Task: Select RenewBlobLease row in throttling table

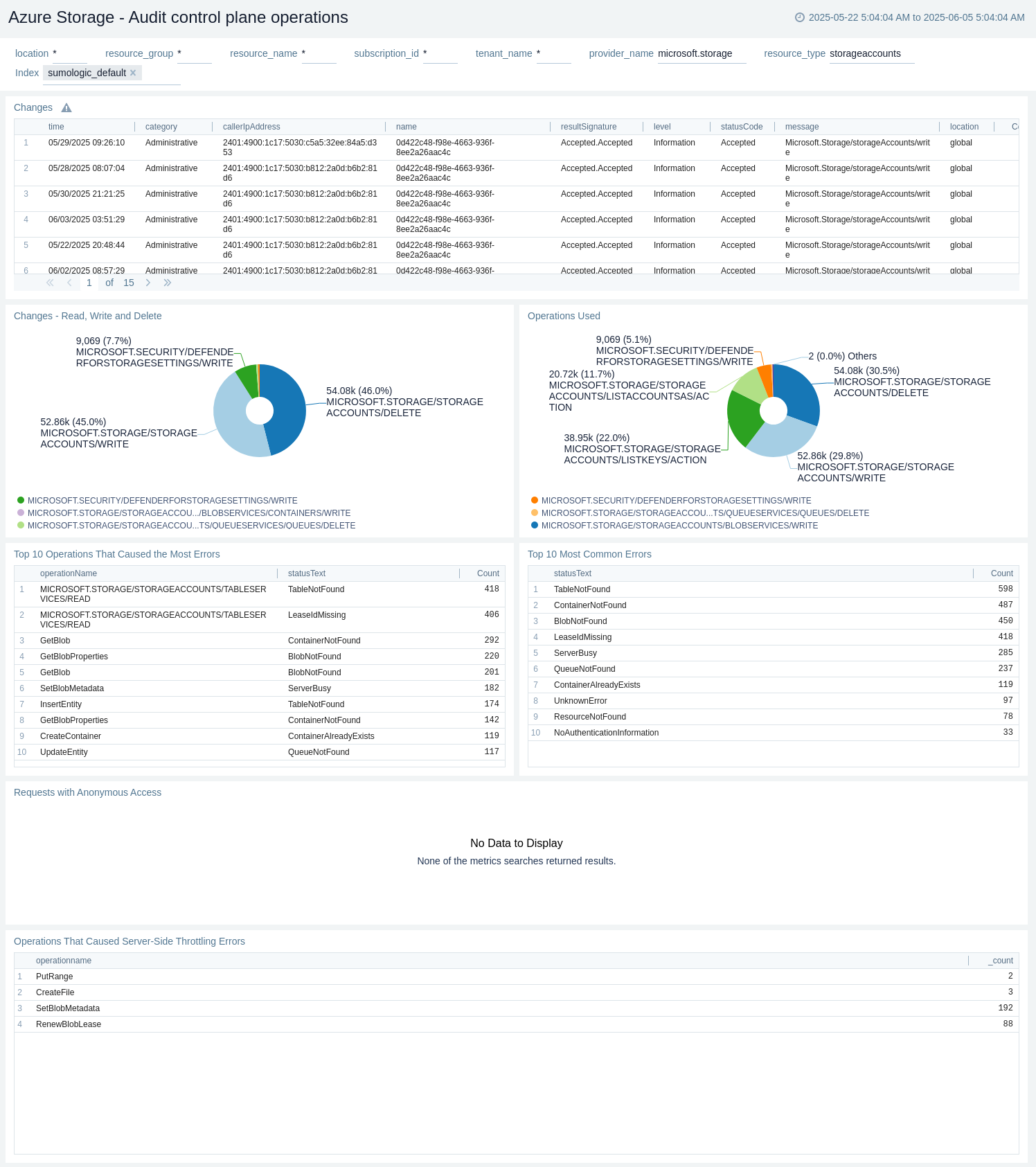Action: (517, 1024)
